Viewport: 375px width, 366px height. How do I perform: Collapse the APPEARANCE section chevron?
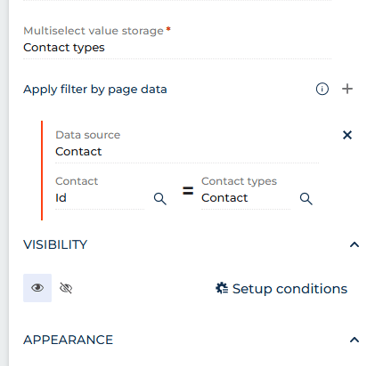pyautogui.click(x=354, y=340)
